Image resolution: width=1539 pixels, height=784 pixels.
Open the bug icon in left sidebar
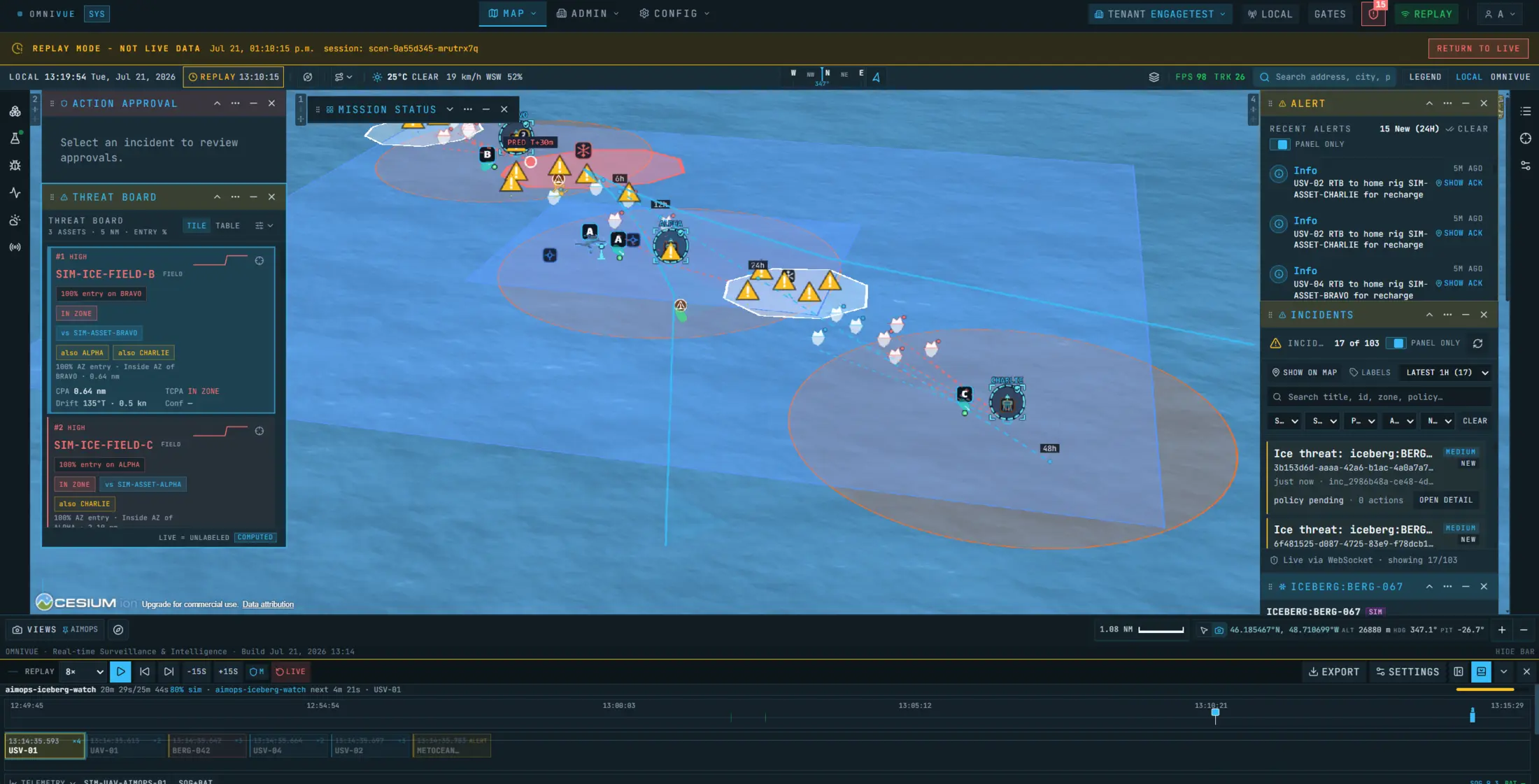coord(15,166)
